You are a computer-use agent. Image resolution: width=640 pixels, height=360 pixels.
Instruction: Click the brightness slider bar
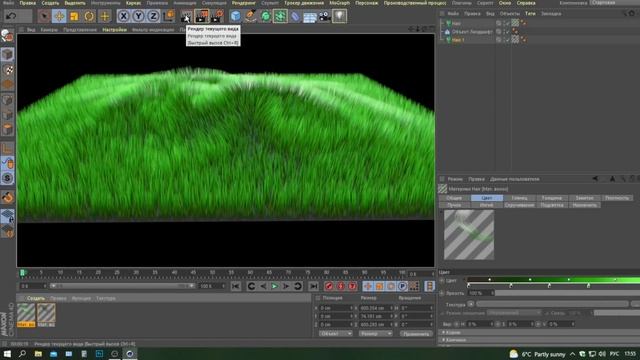pos(567,293)
